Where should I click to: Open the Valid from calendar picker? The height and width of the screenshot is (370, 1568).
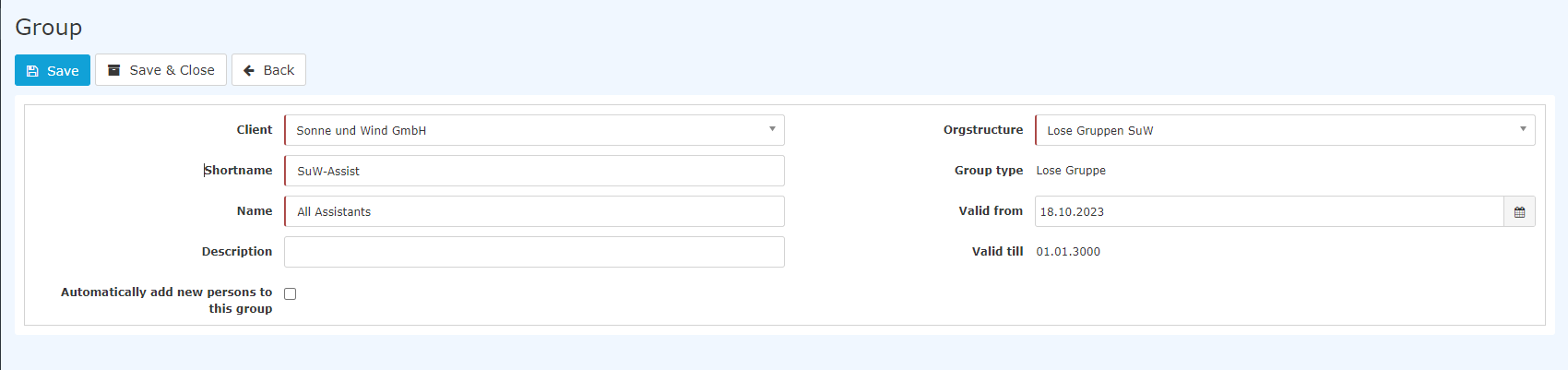(1519, 211)
